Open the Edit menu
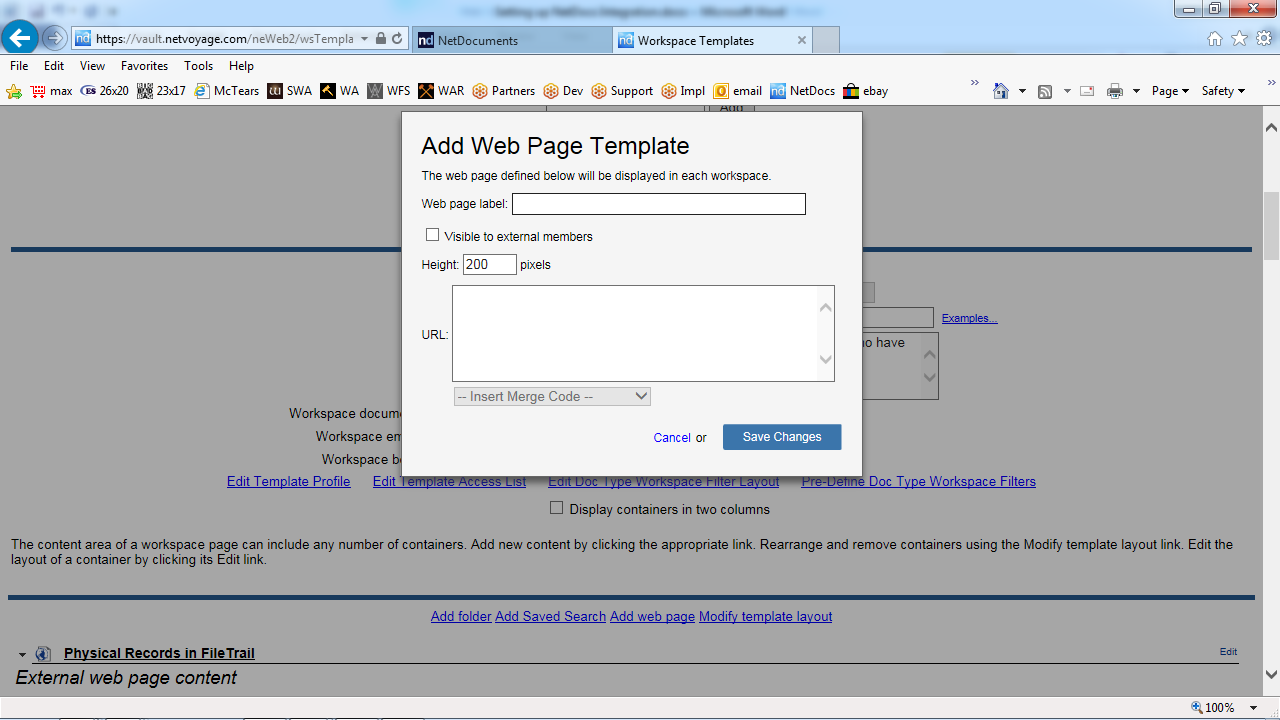The image size is (1280, 720). click(x=54, y=65)
